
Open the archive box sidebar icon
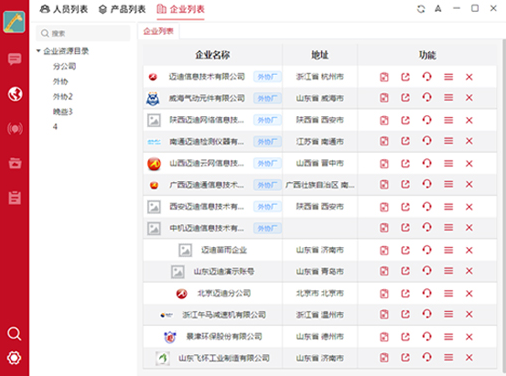(x=15, y=163)
